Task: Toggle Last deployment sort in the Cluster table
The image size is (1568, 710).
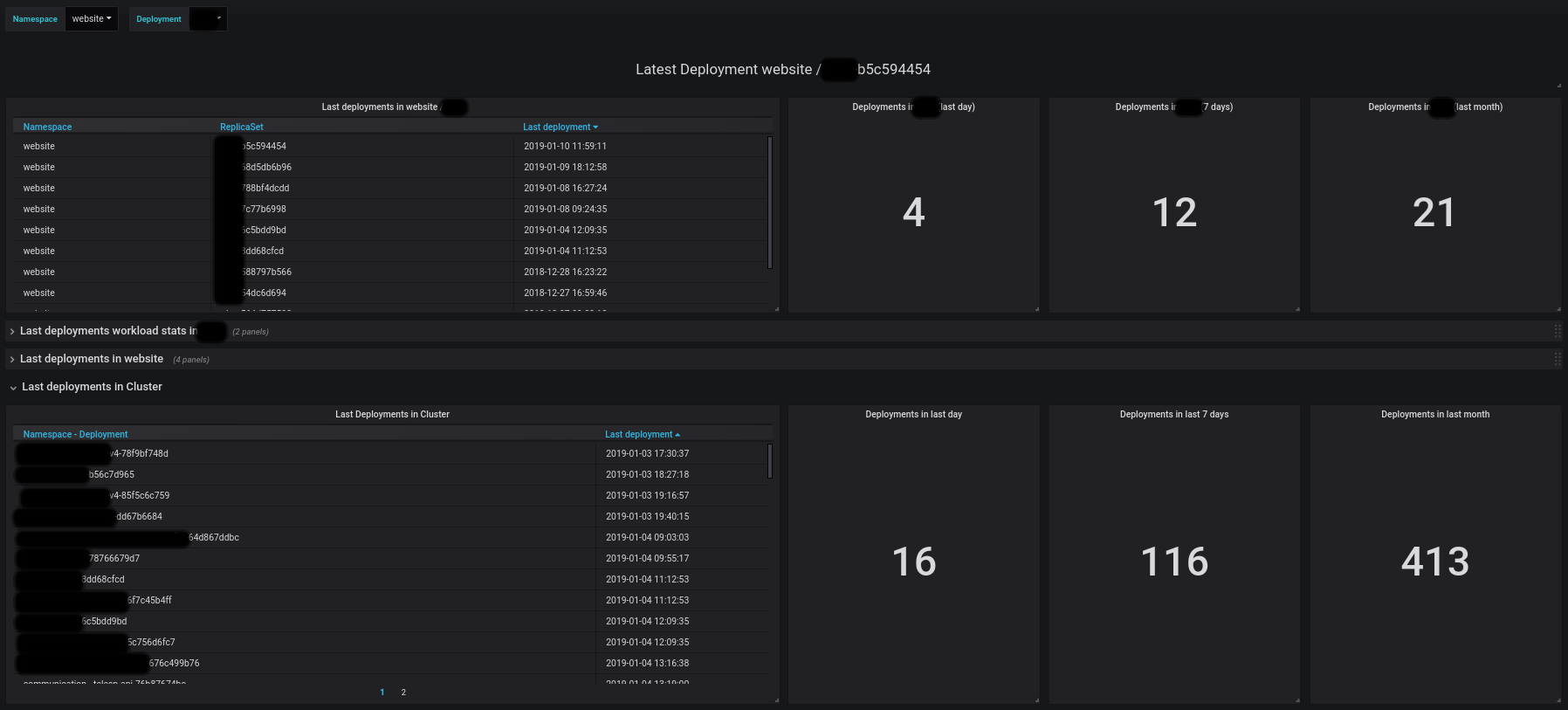Action: (x=643, y=435)
